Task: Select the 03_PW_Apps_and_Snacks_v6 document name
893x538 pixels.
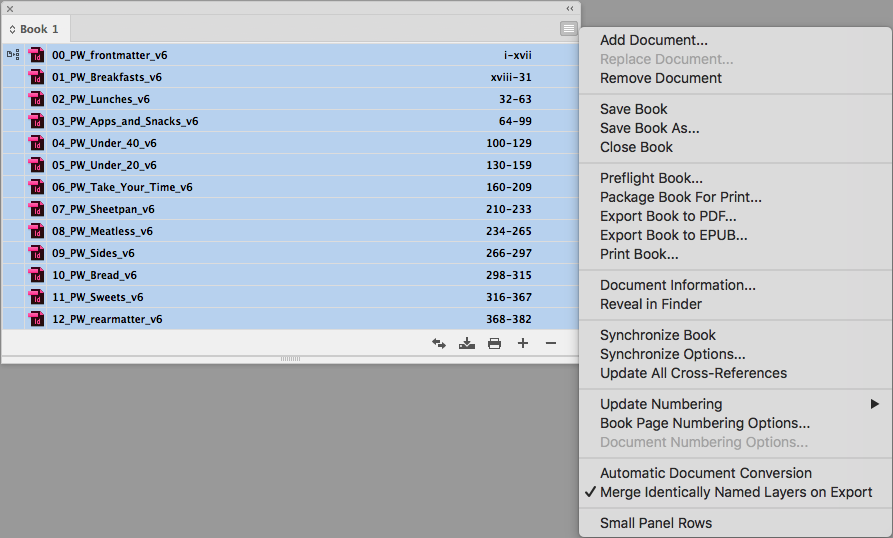Action: (125, 121)
